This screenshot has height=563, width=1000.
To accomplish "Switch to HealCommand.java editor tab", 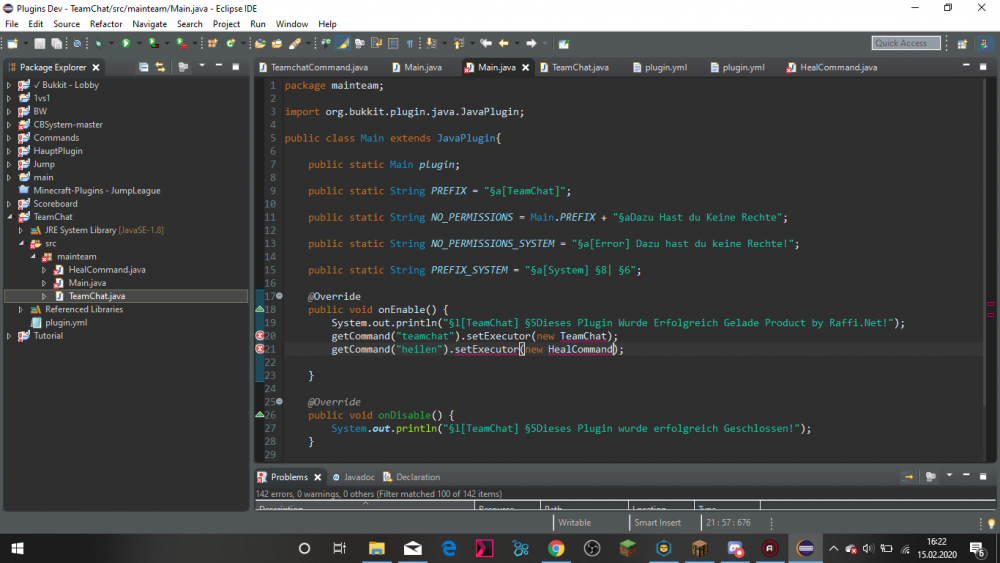I will click(832, 67).
